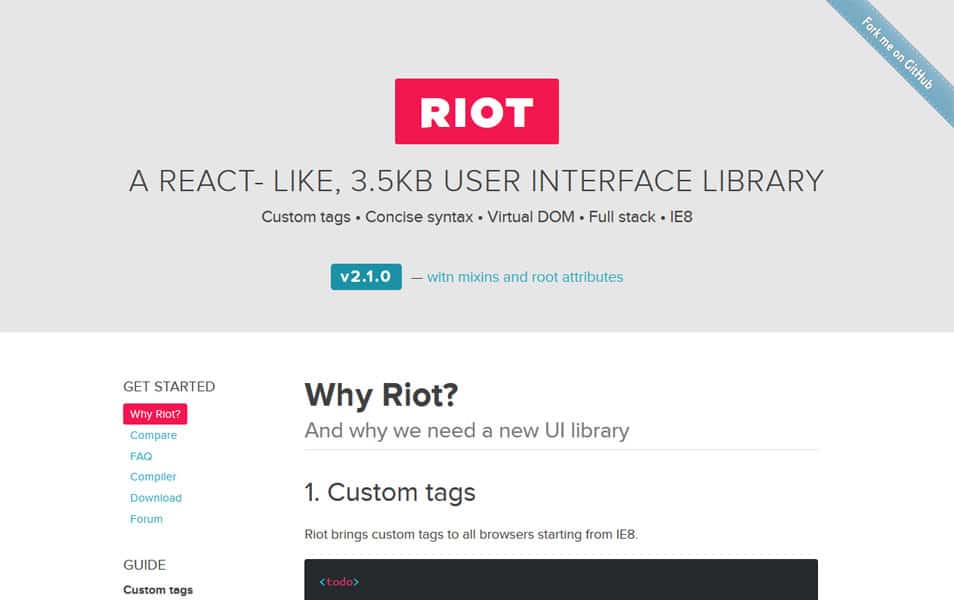
Task: Click the Custom tags • Concise syntax tagline
Action: (477, 217)
